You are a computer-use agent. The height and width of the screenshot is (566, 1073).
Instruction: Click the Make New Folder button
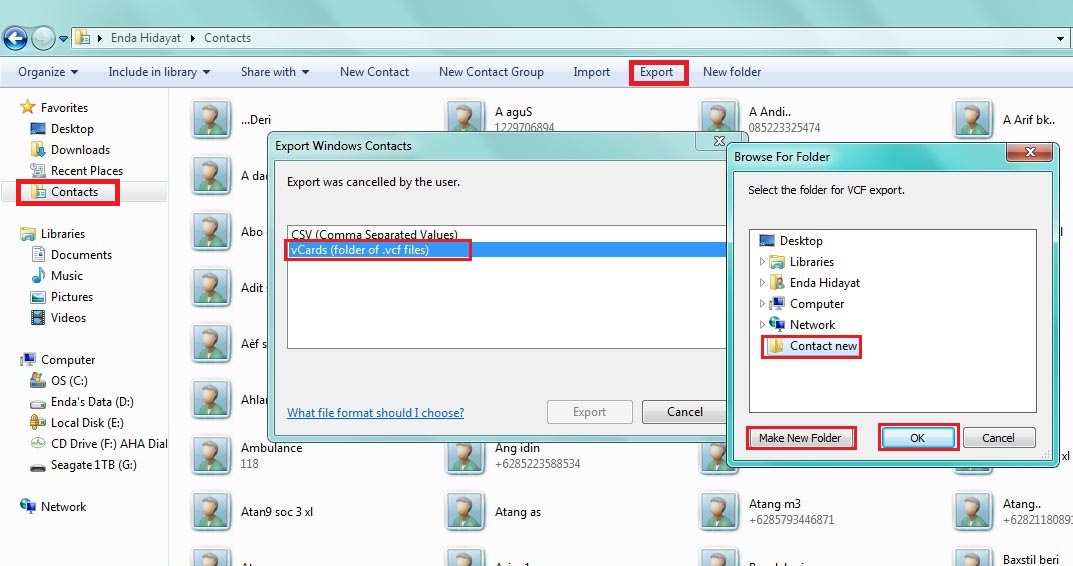[800, 438]
